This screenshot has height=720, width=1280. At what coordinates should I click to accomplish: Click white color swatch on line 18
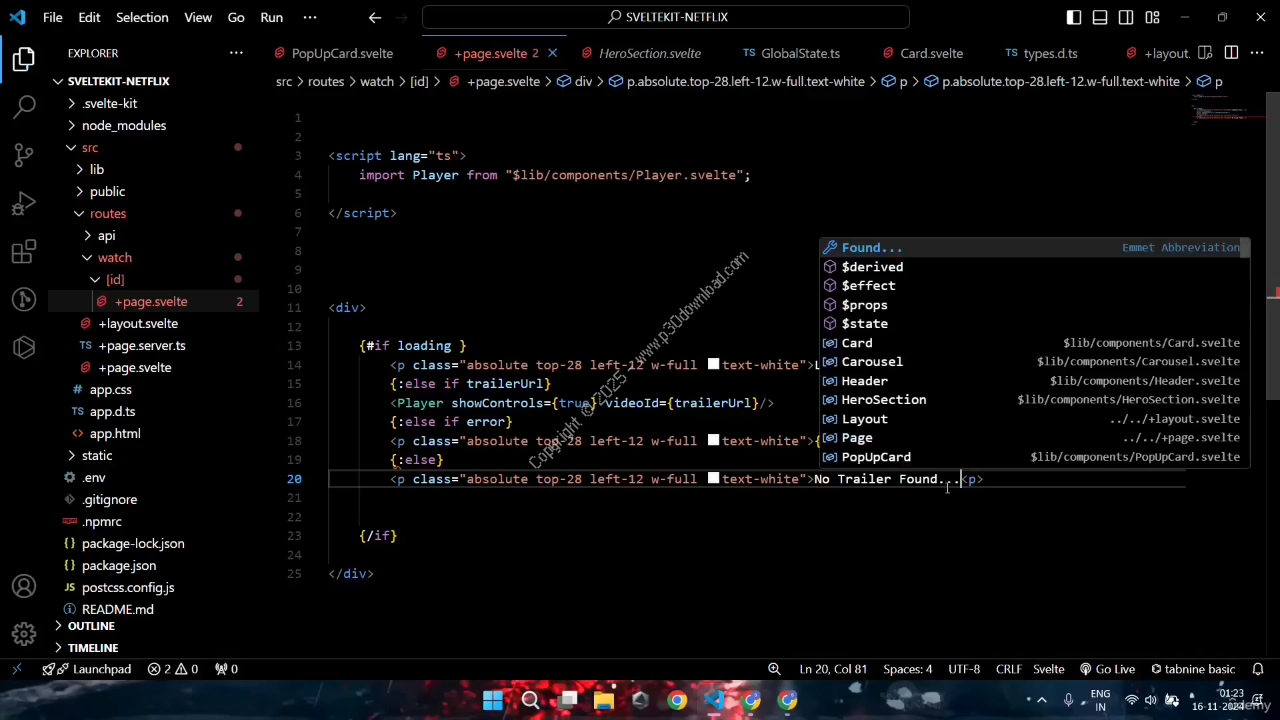click(713, 441)
